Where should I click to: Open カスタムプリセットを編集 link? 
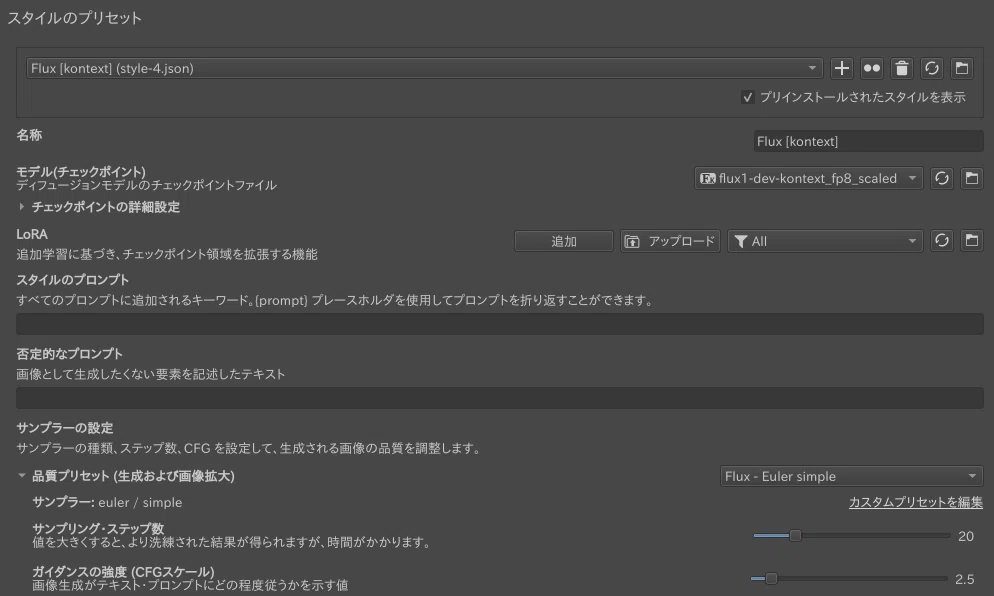915,502
